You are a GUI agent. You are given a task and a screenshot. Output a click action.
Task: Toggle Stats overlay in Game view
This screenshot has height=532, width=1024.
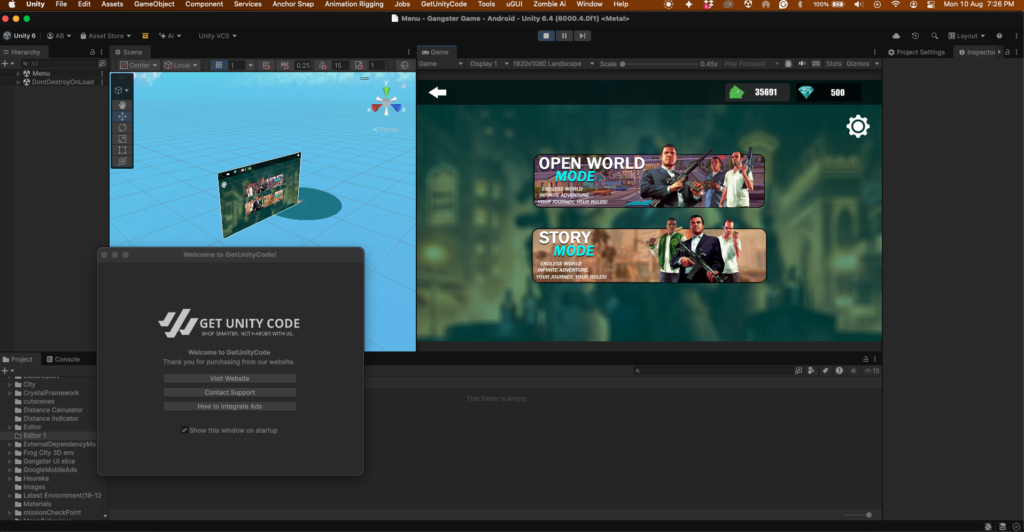(833, 64)
